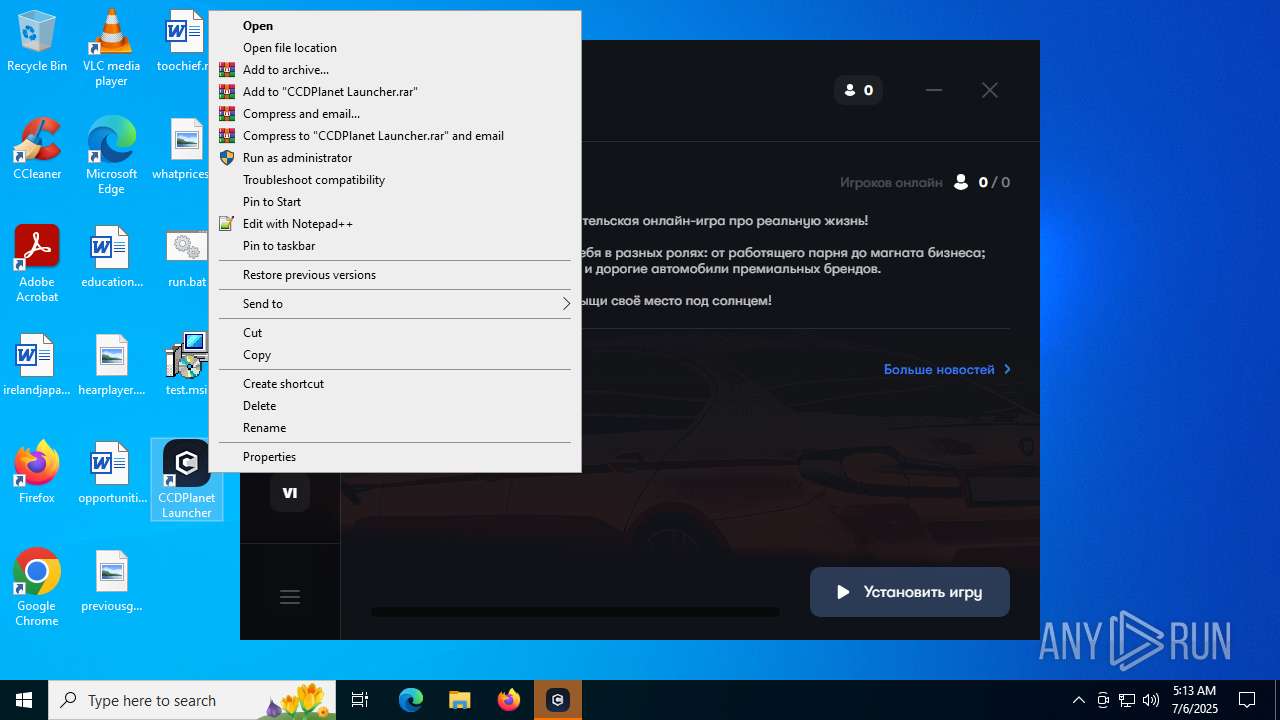
Task: Choose Copy in the context menu
Action: (395, 355)
